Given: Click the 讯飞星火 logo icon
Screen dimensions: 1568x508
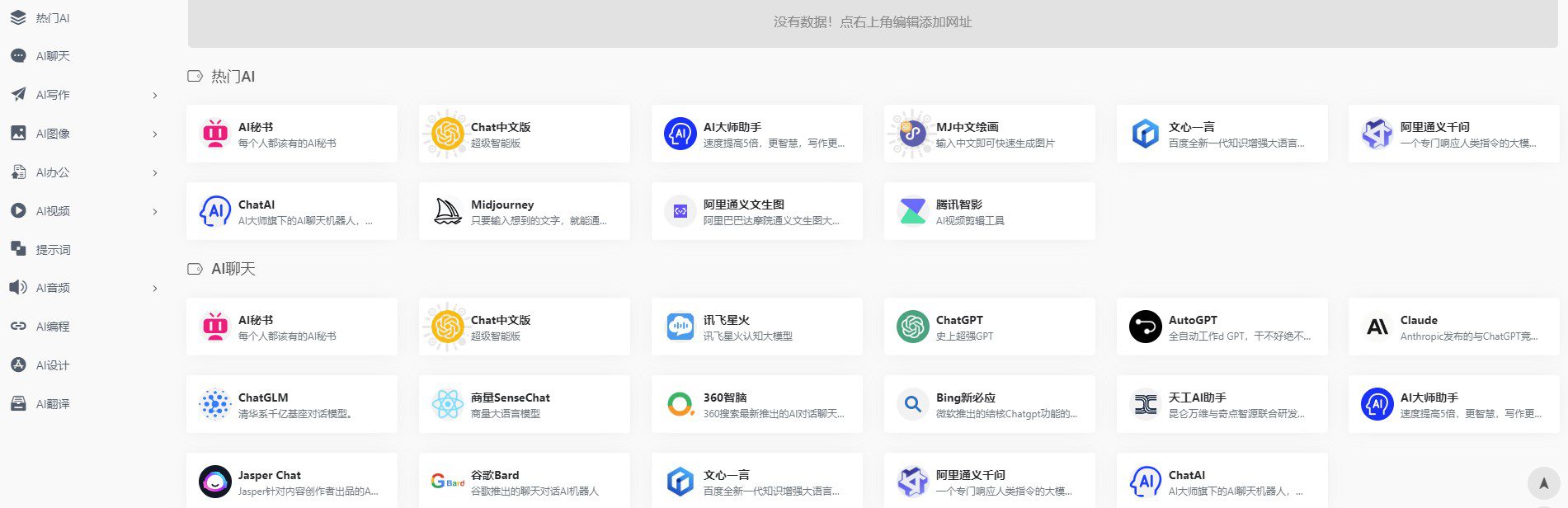Looking at the screenshot, I should [x=680, y=327].
